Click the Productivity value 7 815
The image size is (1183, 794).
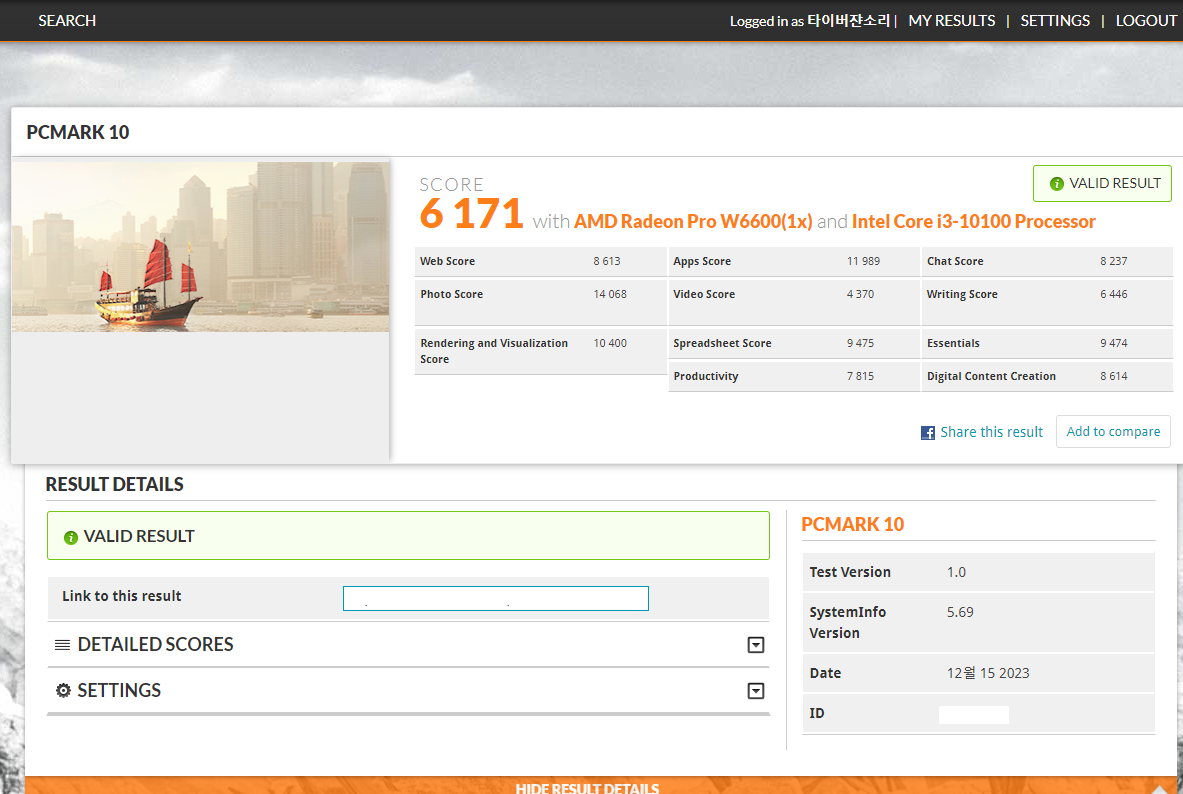point(860,377)
